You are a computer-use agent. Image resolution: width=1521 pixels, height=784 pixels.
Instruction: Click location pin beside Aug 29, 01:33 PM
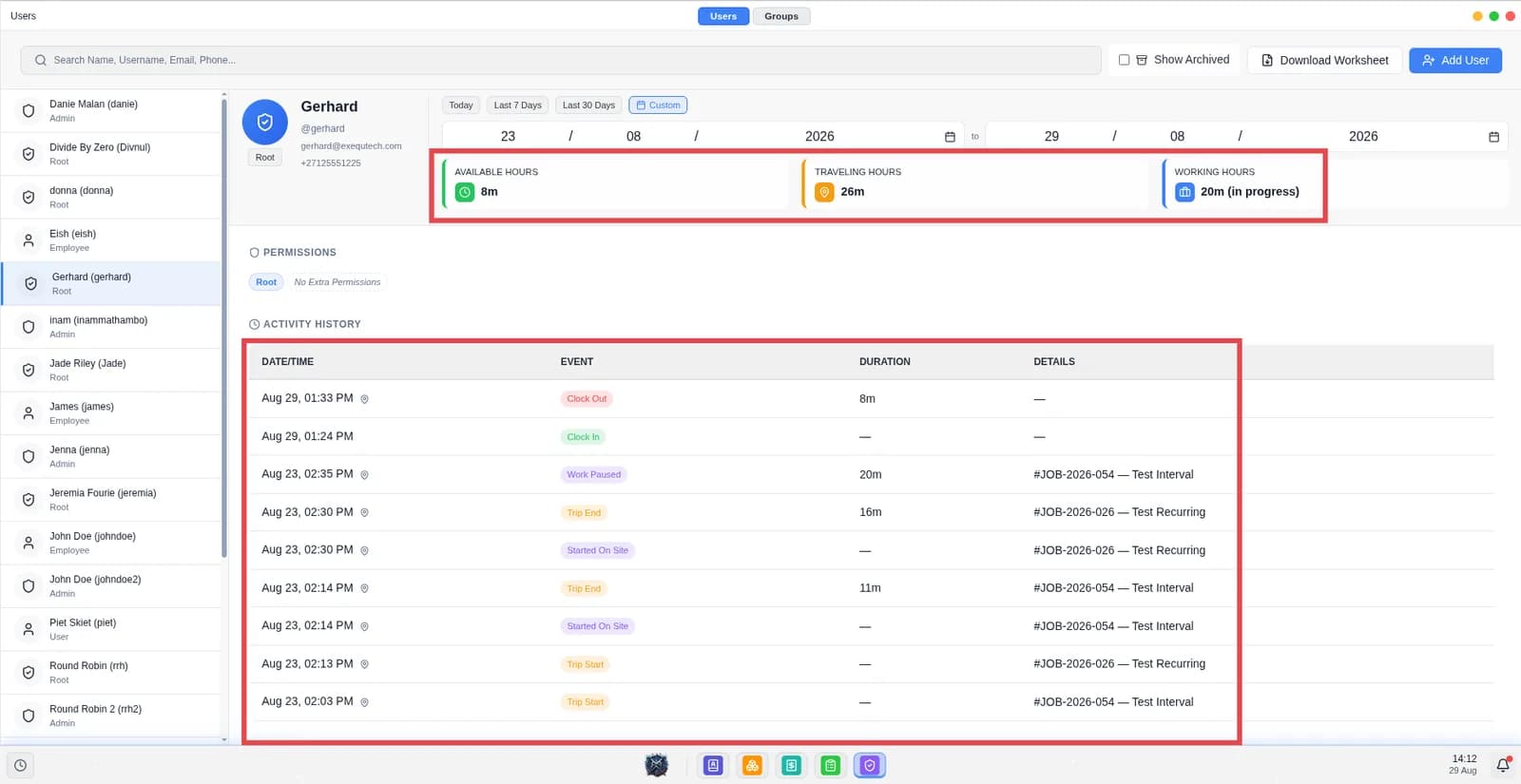point(364,399)
